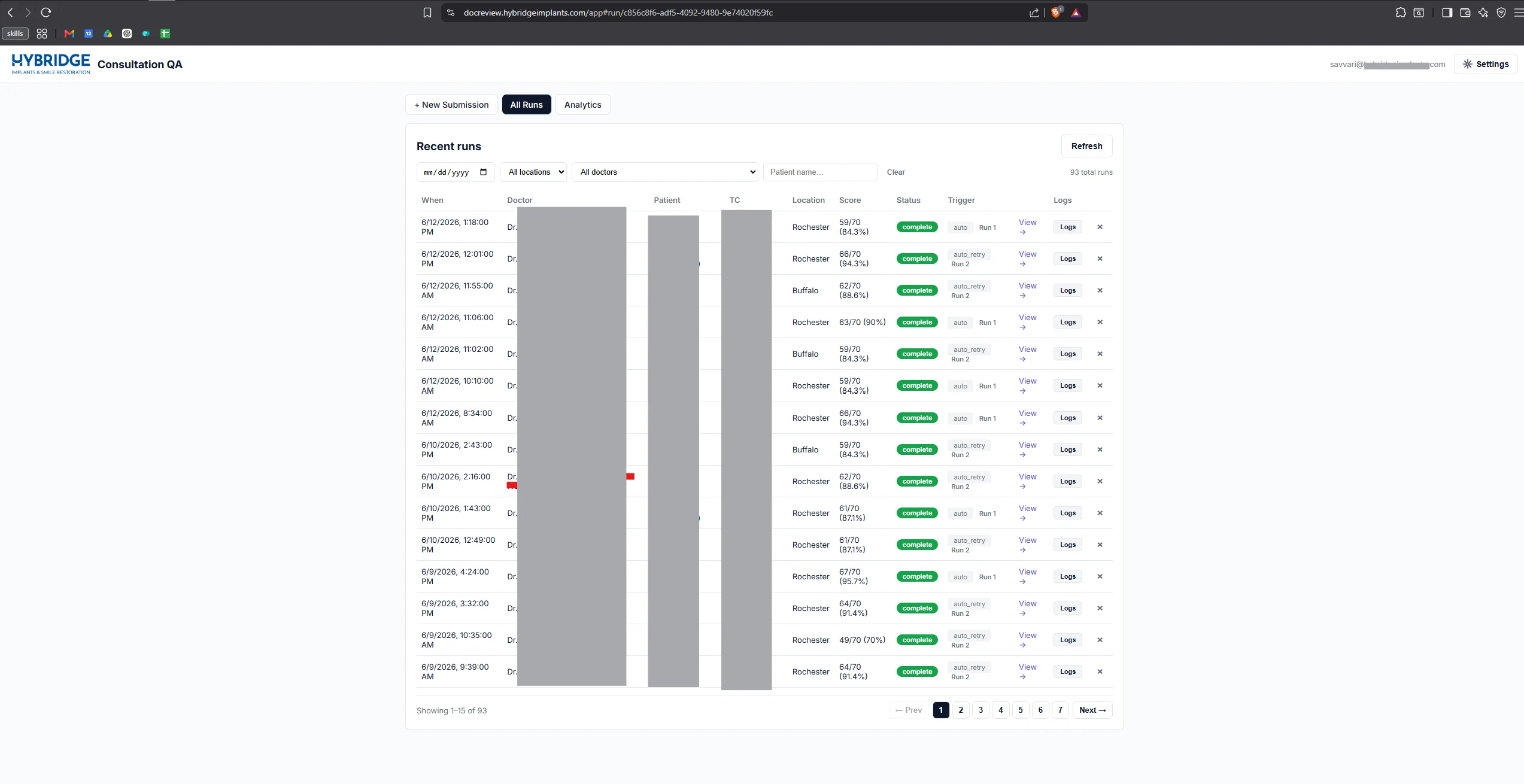This screenshot has width=1524, height=784.
Task: Click the Next page button
Action: click(x=1092, y=710)
